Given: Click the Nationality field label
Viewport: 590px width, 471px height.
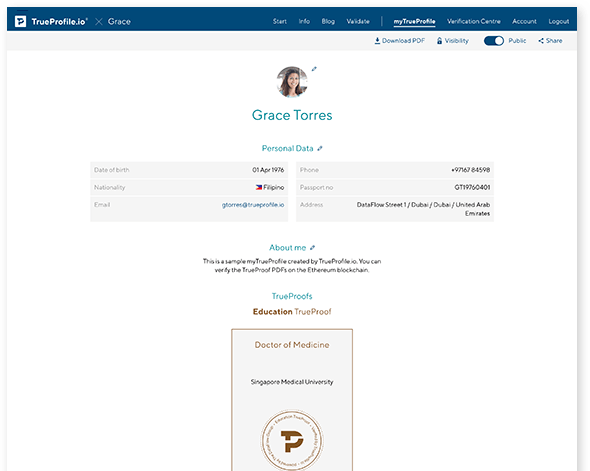Looking at the screenshot, I should pos(109,187).
